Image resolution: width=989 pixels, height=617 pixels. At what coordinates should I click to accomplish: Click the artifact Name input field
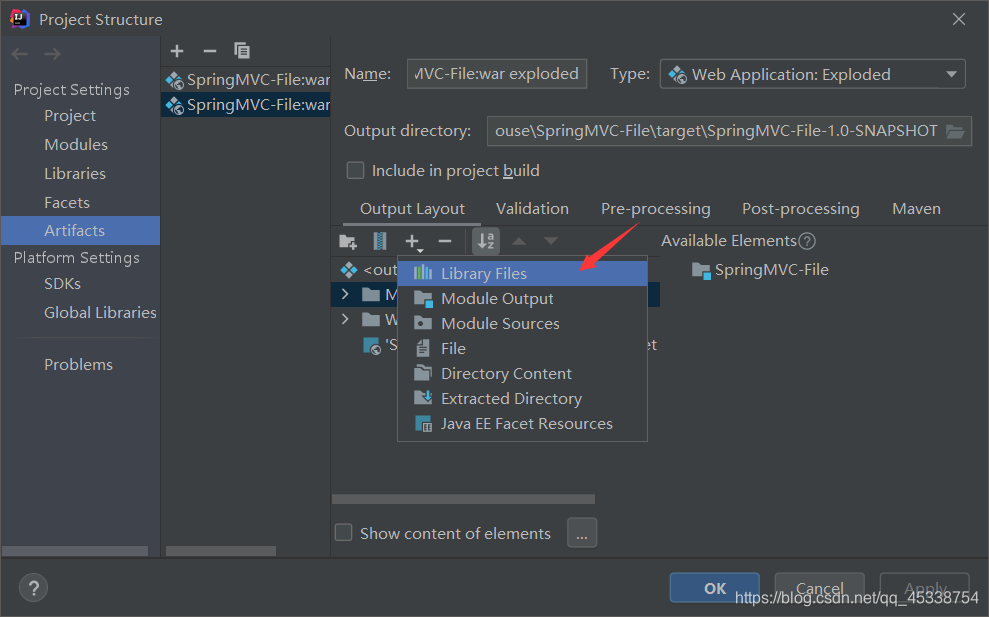click(x=497, y=74)
